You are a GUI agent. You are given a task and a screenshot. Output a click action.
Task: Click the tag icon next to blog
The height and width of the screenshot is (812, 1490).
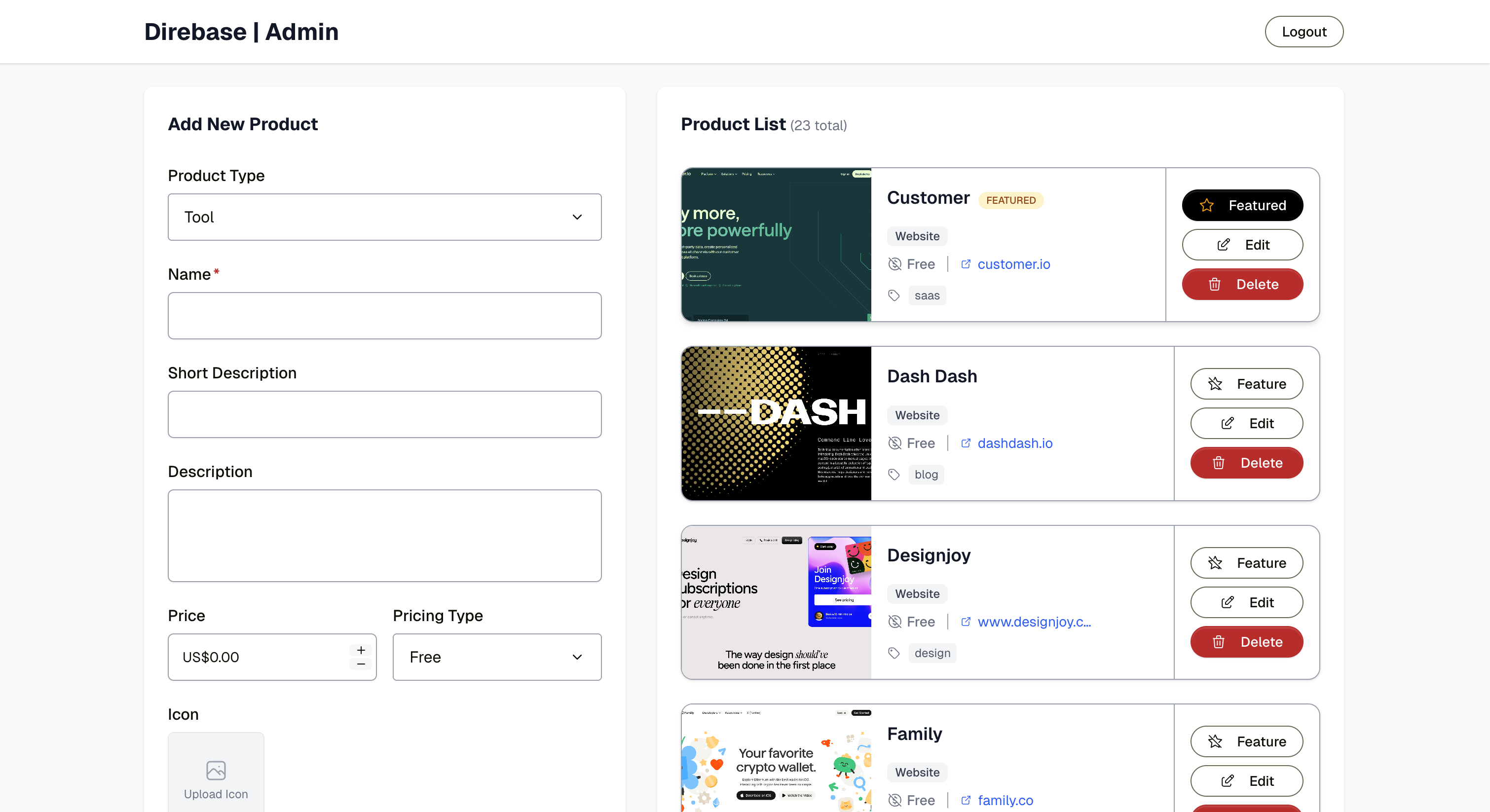coord(894,474)
